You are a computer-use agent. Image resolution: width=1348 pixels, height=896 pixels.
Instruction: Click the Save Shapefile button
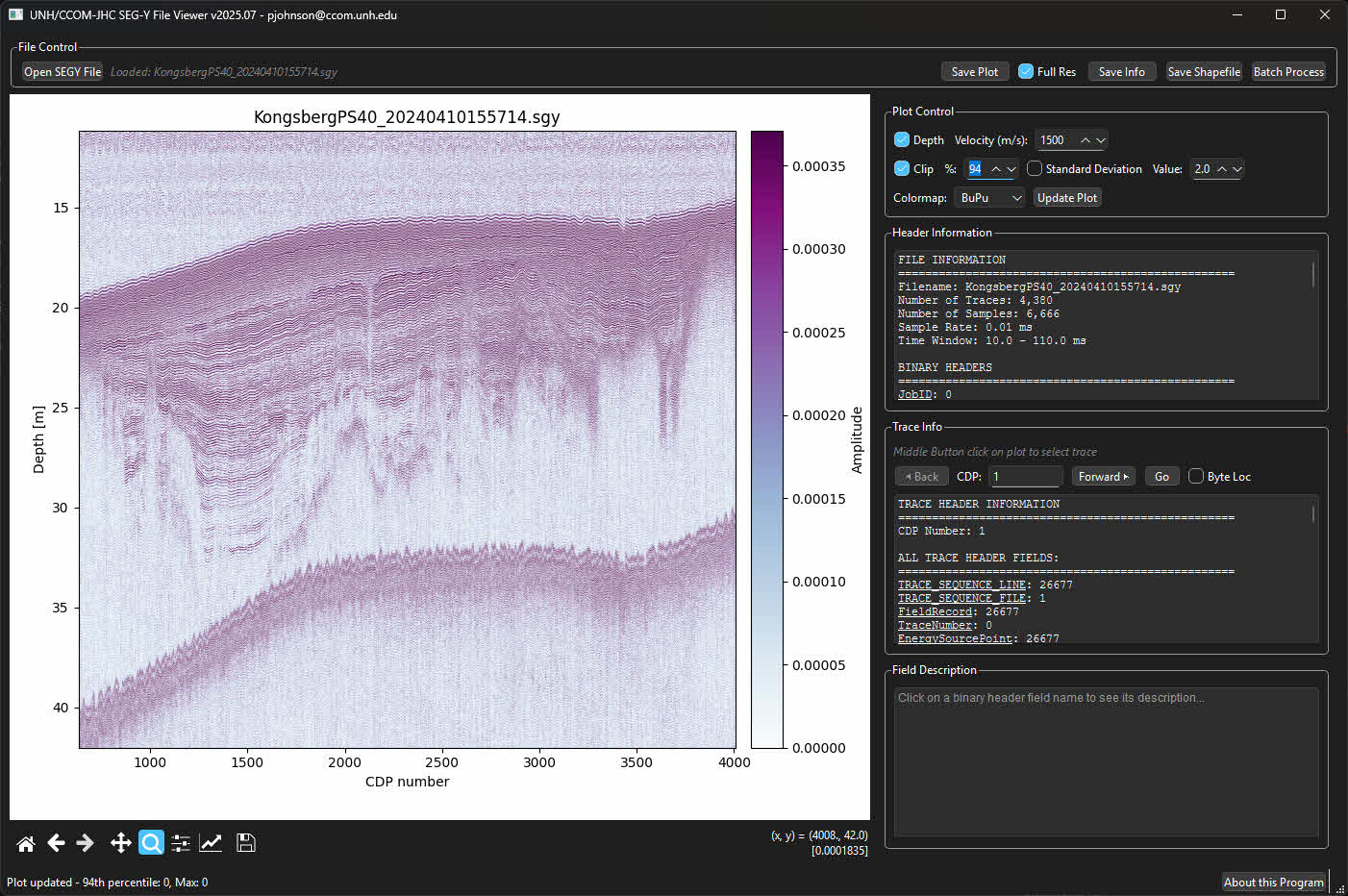(1204, 71)
